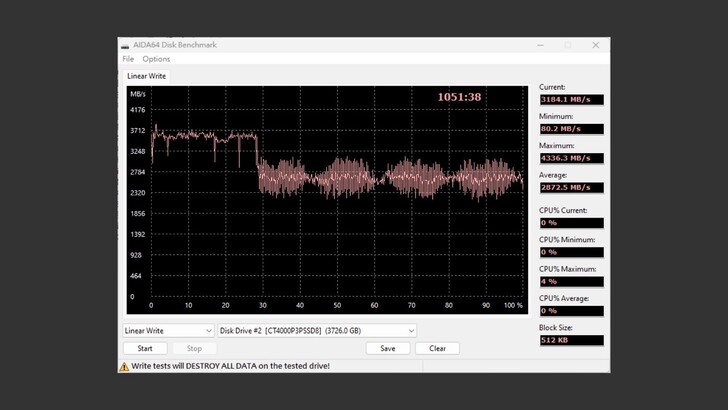
Task: Click the Maximum 4336.3 MB/s value box
Action: (x=571, y=158)
